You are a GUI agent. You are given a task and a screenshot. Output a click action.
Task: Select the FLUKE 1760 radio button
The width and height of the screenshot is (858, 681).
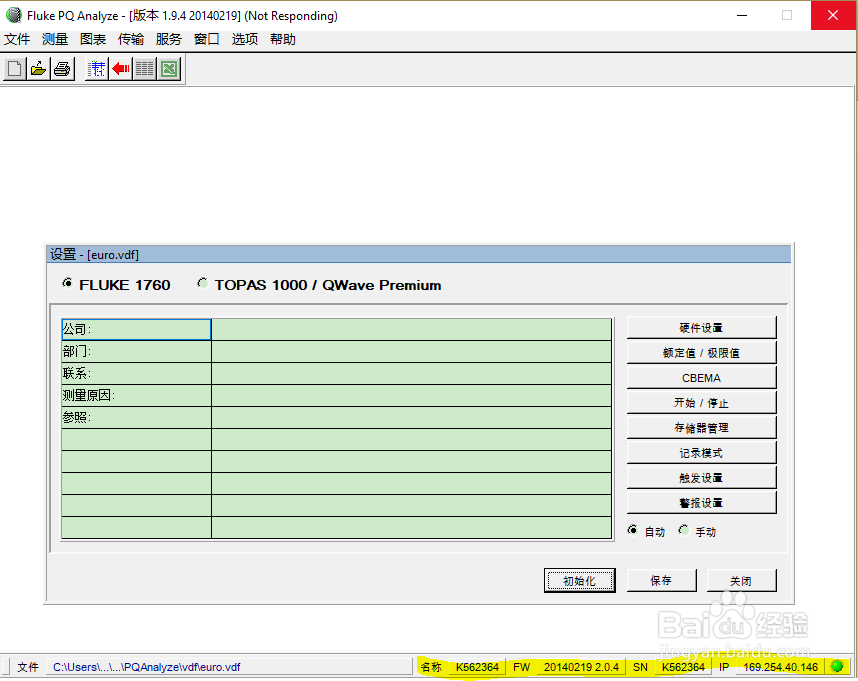click(67, 283)
